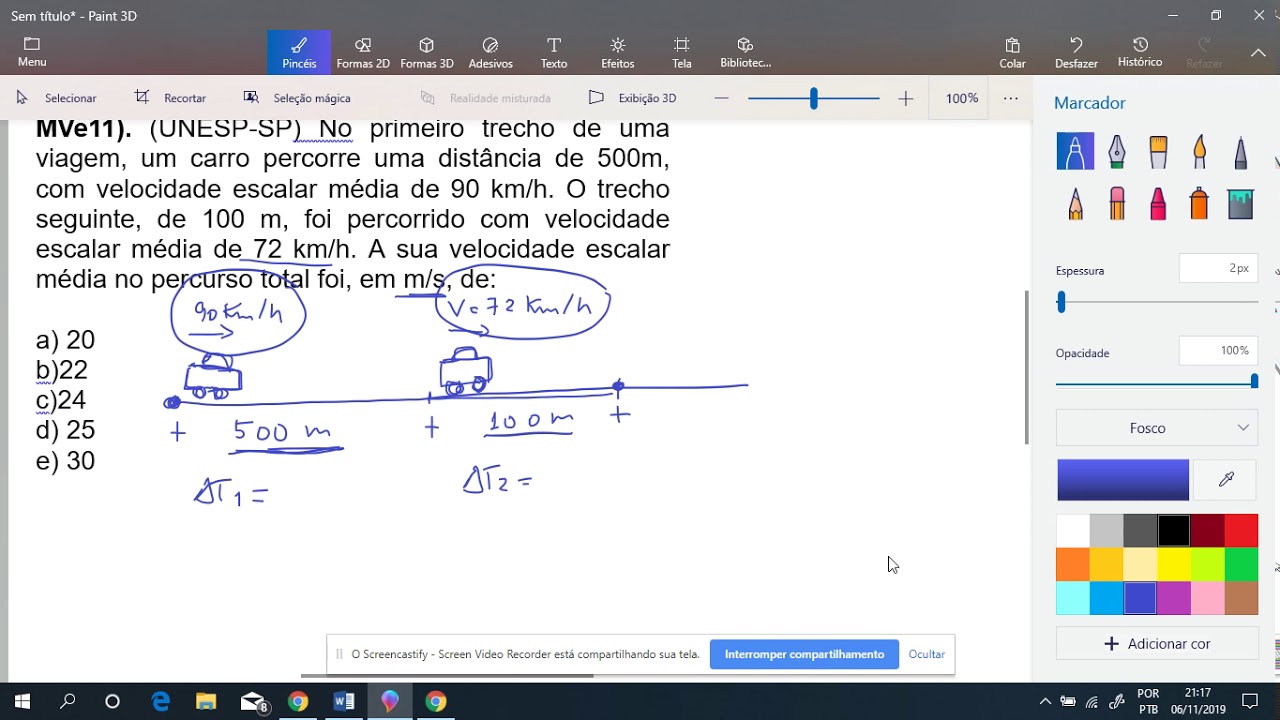Click the zoom out minus button
This screenshot has height=720, width=1280.
(x=721, y=98)
